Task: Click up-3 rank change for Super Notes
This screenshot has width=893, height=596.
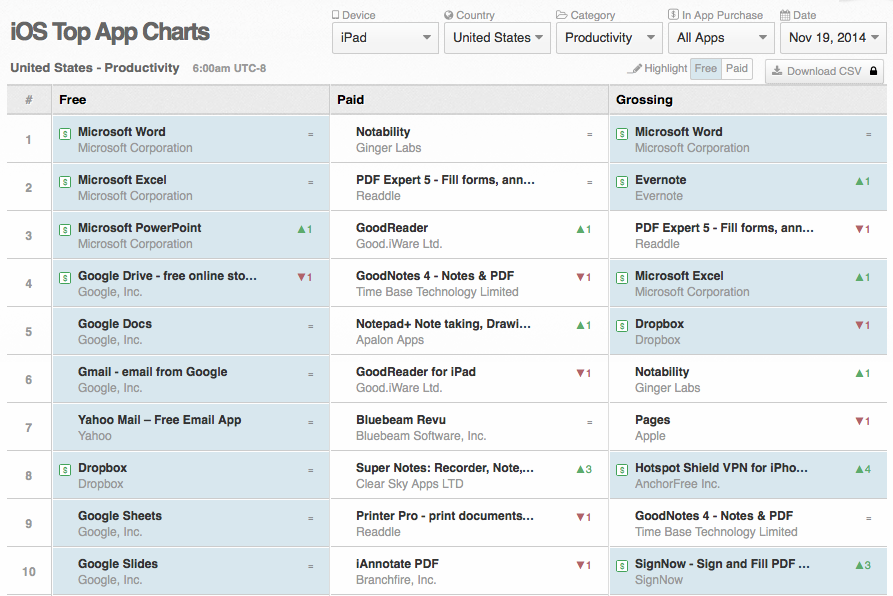Action: pyautogui.click(x=584, y=469)
